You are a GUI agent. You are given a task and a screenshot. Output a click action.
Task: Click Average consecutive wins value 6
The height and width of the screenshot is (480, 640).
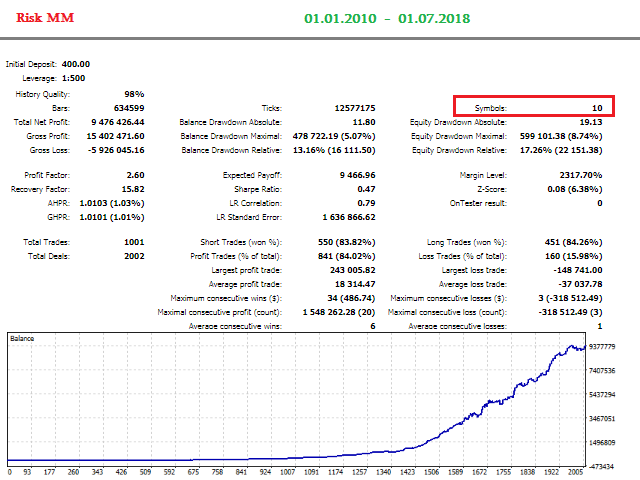[373, 326]
